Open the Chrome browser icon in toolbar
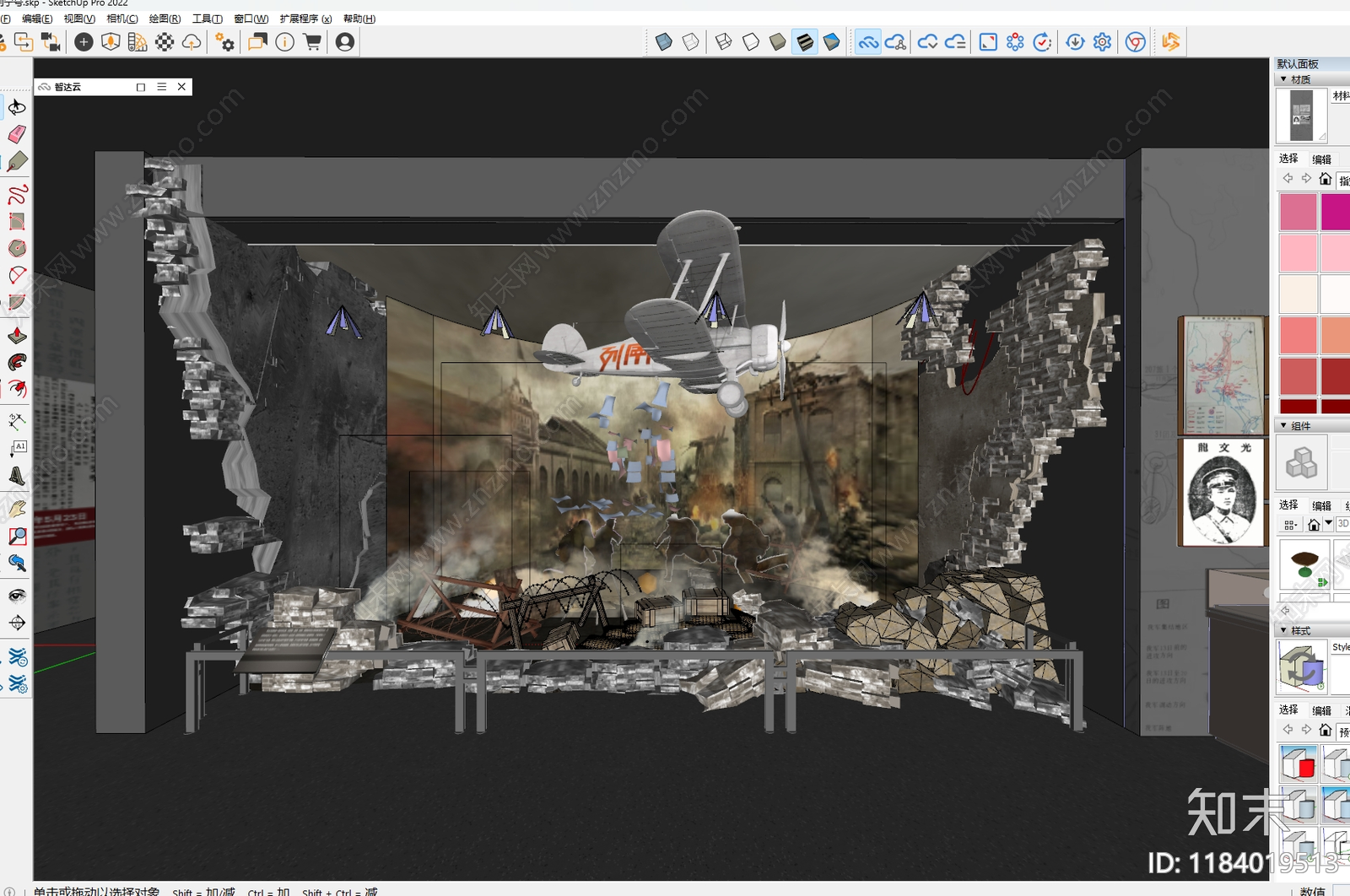 click(1136, 41)
